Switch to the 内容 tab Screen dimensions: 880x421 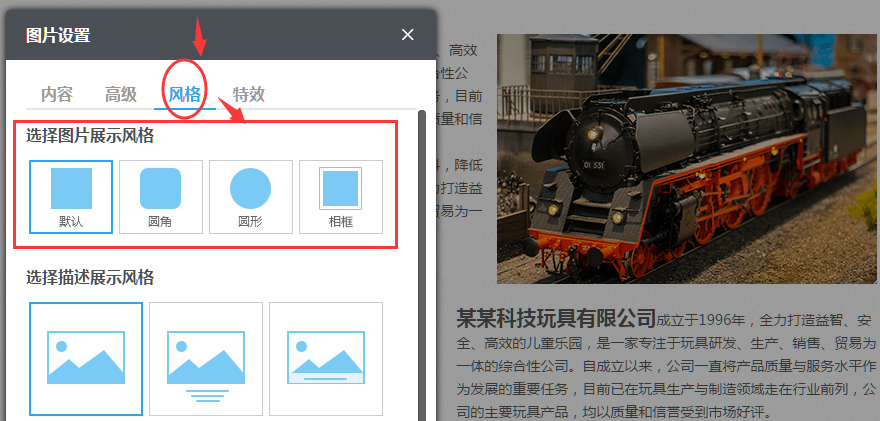coord(57,95)
